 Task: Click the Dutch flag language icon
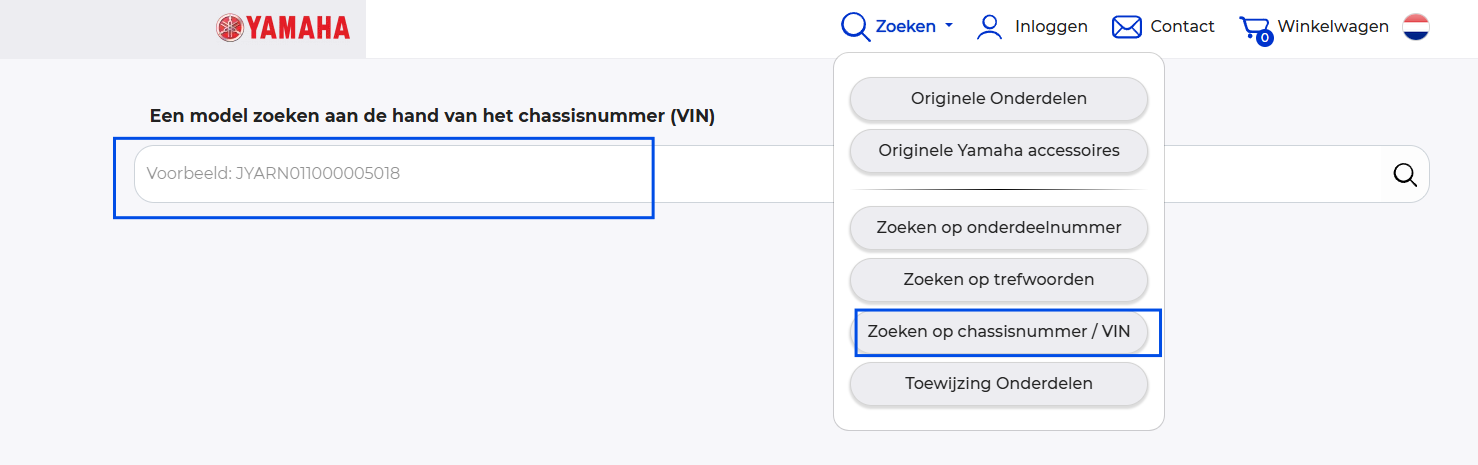point(1415,27)
